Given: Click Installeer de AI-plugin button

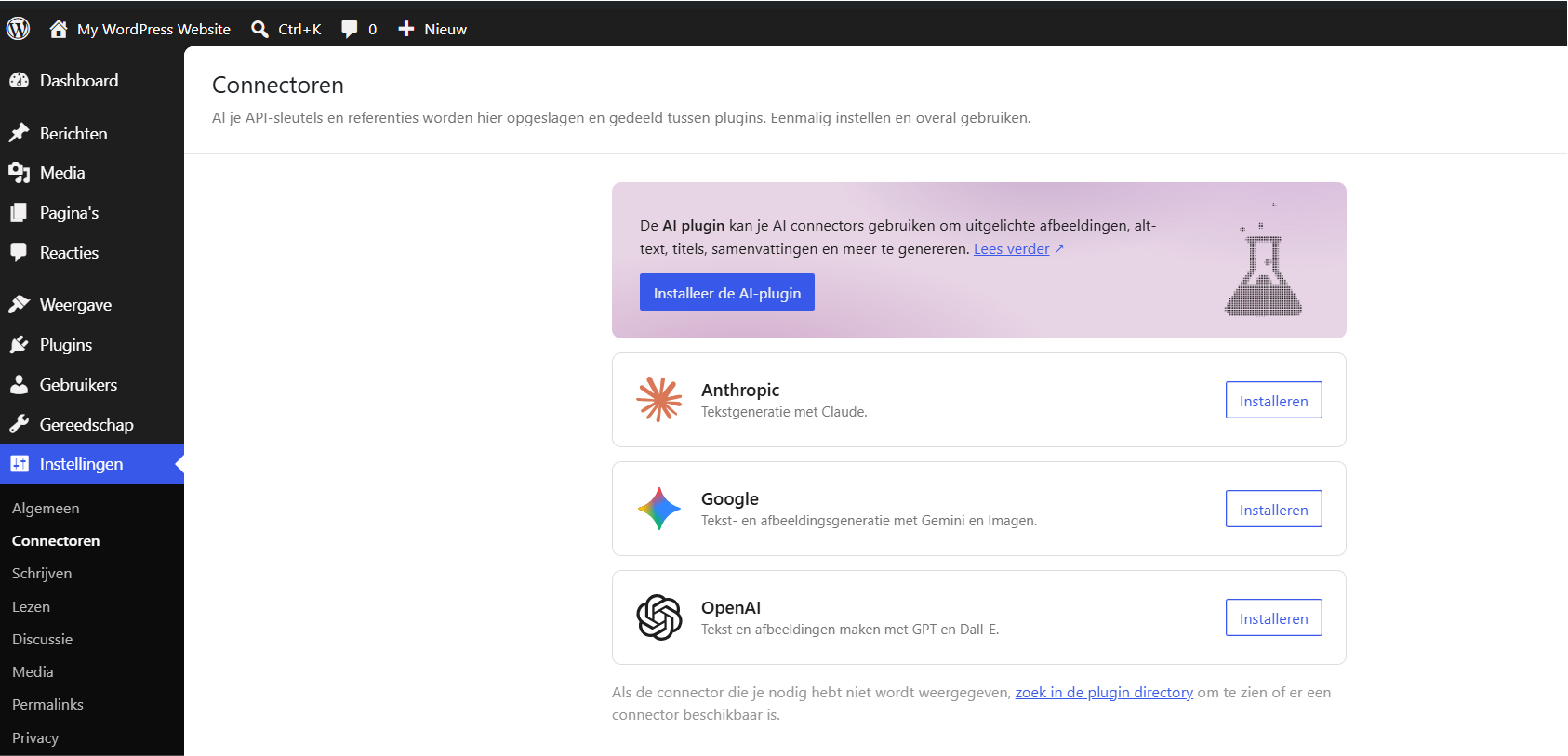Looking at the screenshot, I should 727,292.
